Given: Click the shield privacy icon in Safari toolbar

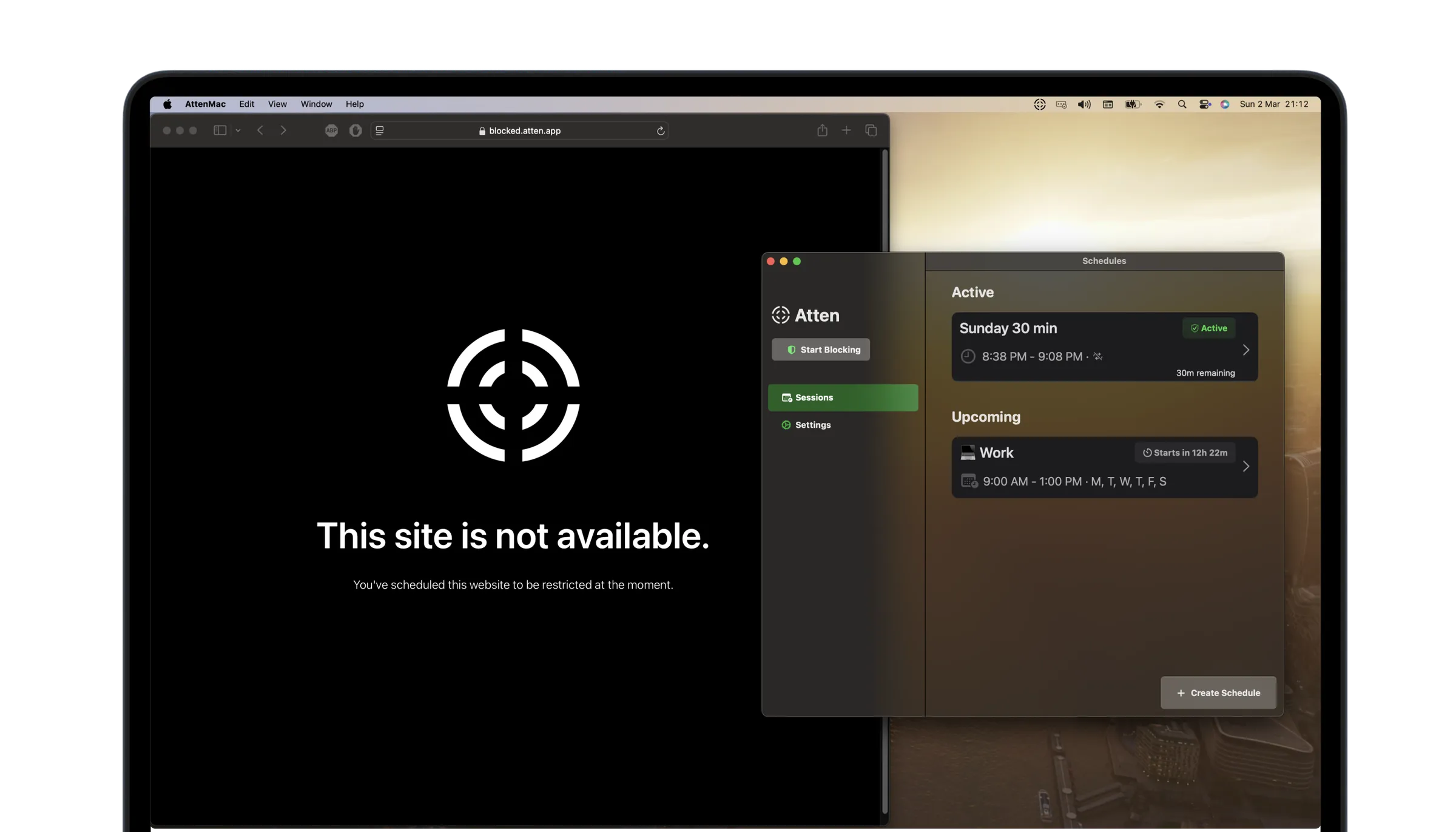Looking at the screenshot, I should (356, 130).
